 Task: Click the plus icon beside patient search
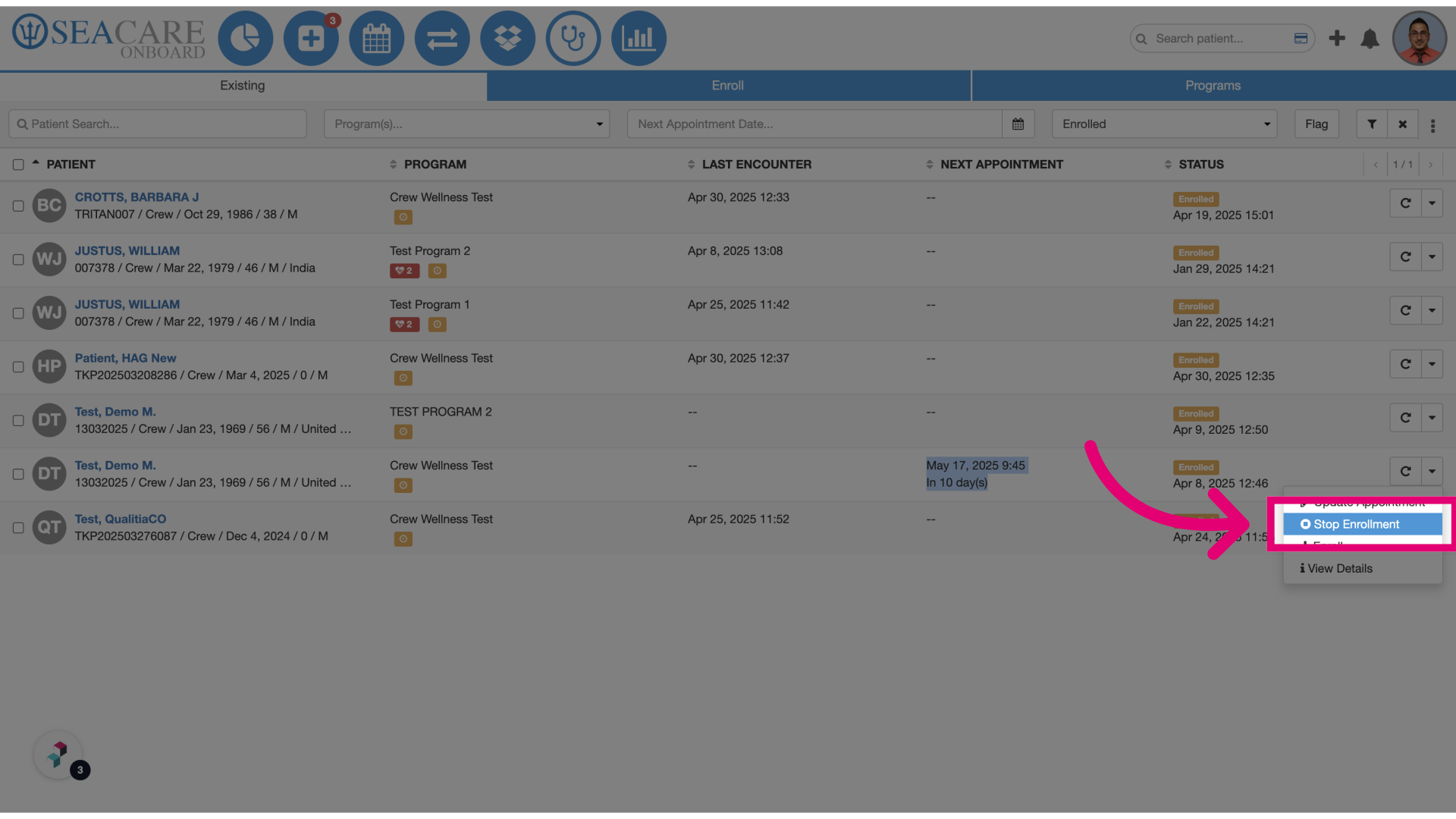click(1337, 38)
